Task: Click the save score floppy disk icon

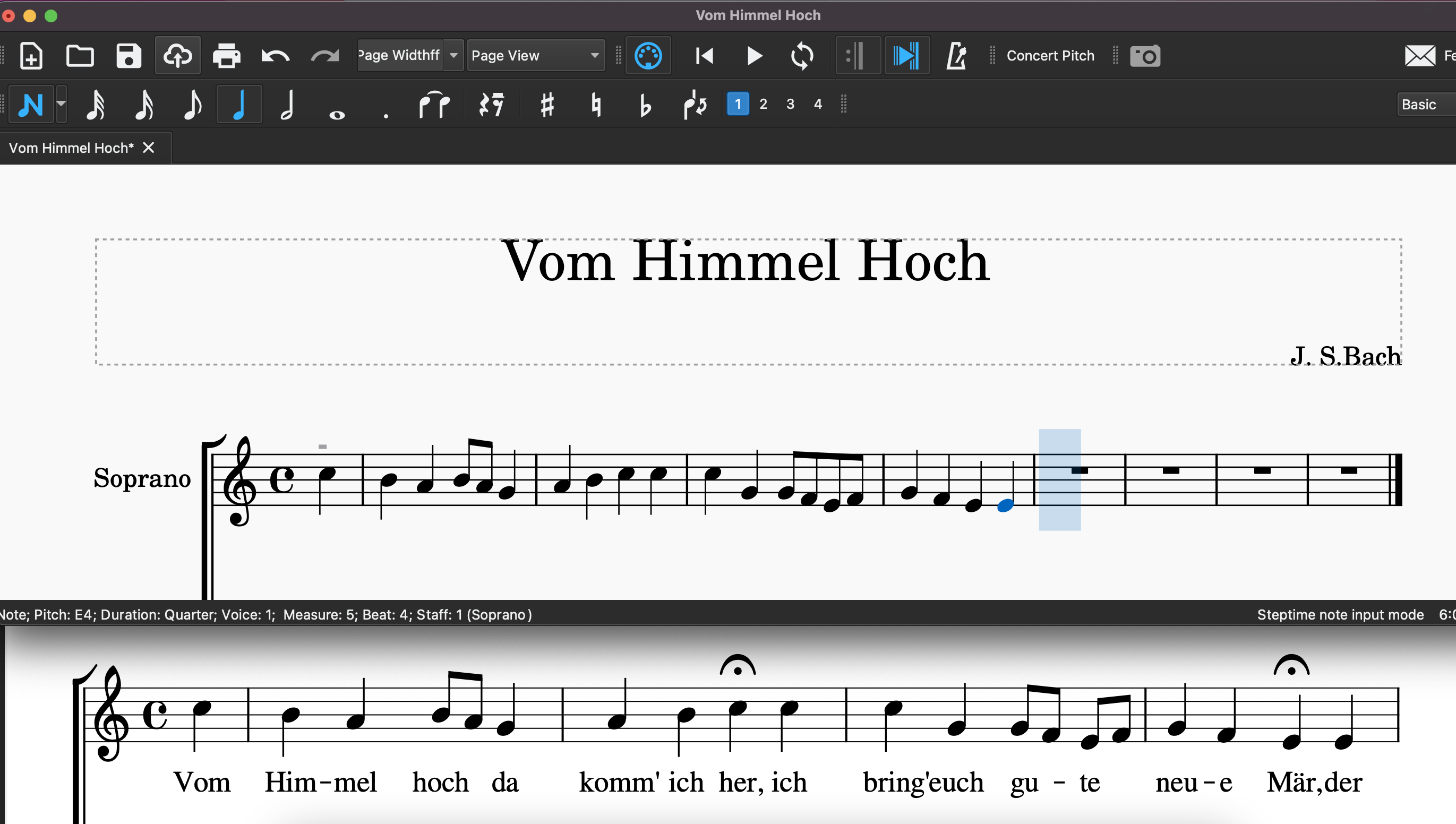Action: click(x=129, y=55)
